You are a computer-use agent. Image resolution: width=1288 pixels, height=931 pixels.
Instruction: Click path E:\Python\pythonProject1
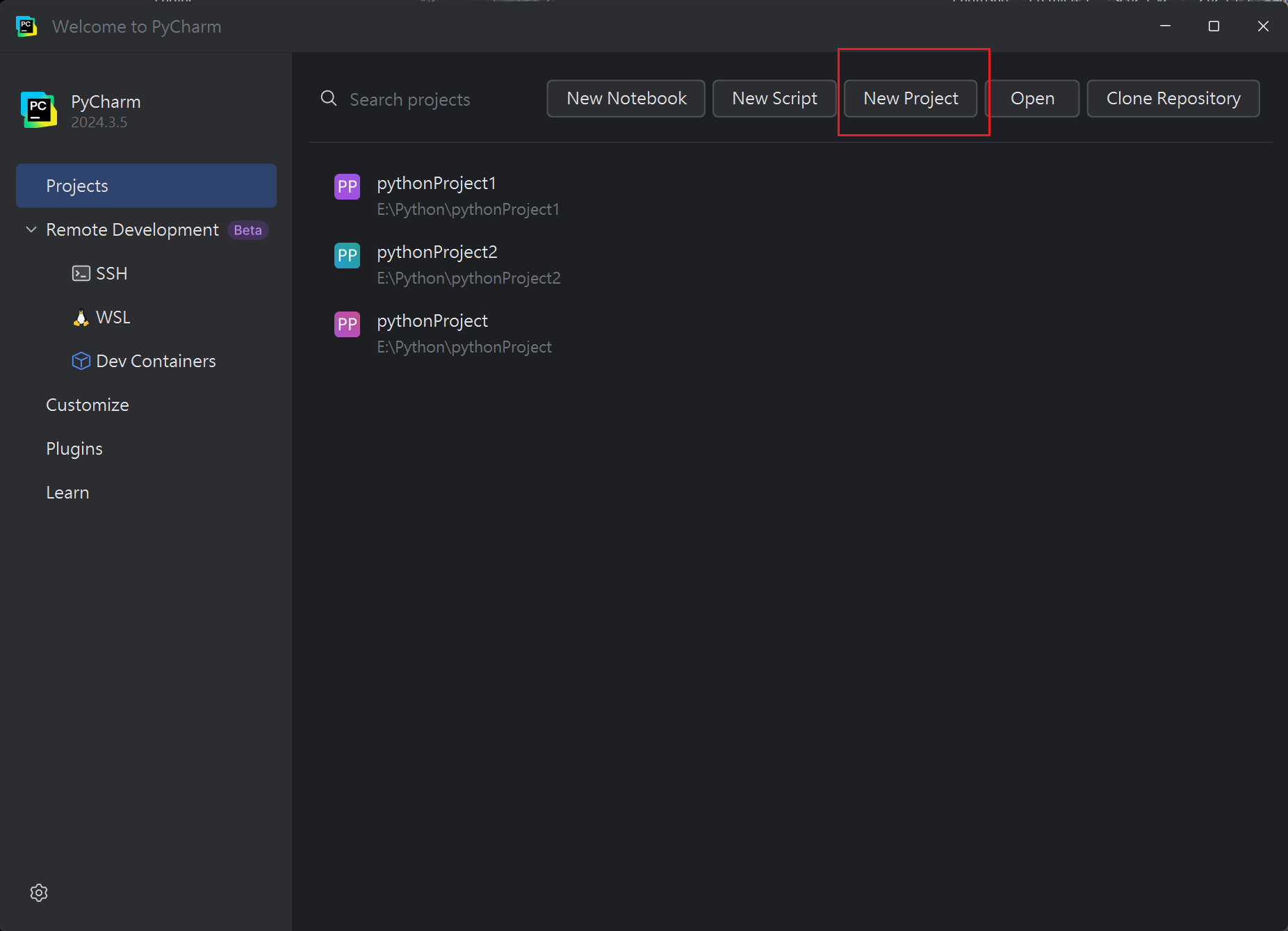(x=468, y=209)
